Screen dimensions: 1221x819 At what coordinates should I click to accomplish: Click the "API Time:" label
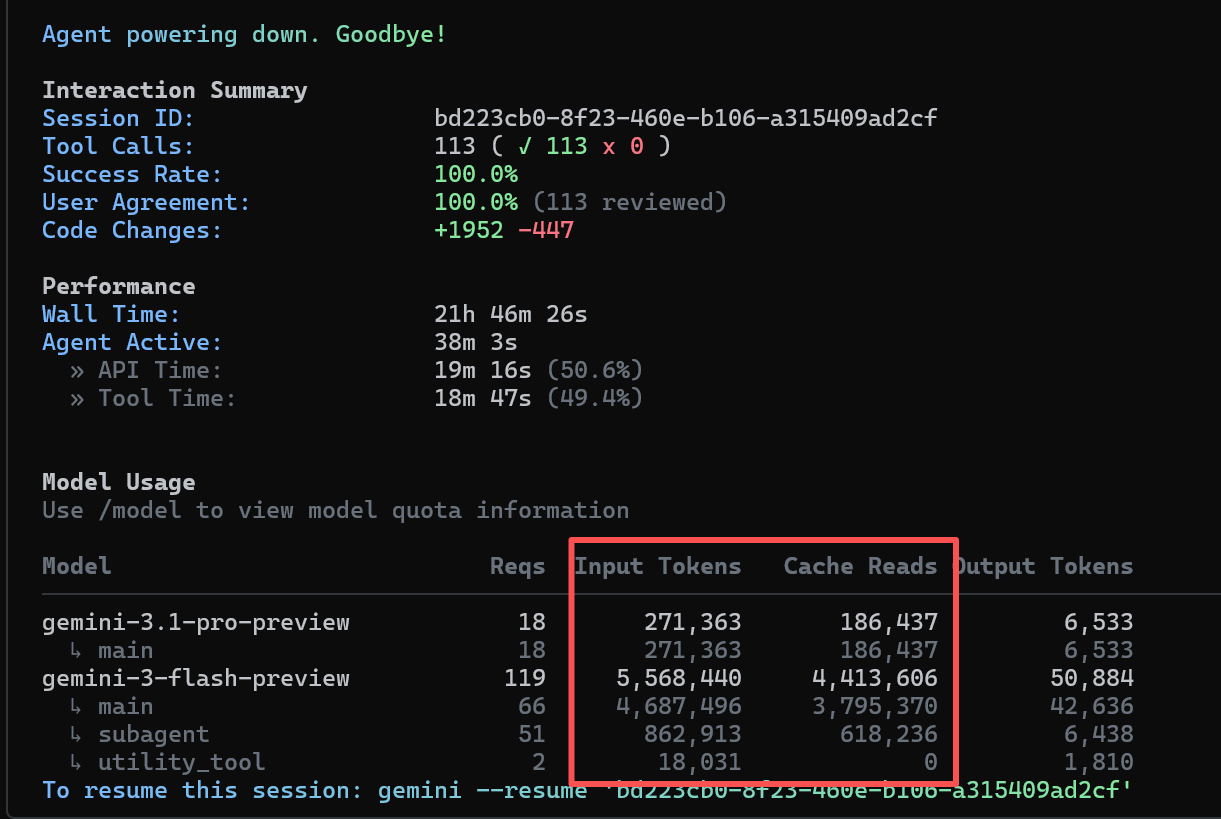point(160,370)
